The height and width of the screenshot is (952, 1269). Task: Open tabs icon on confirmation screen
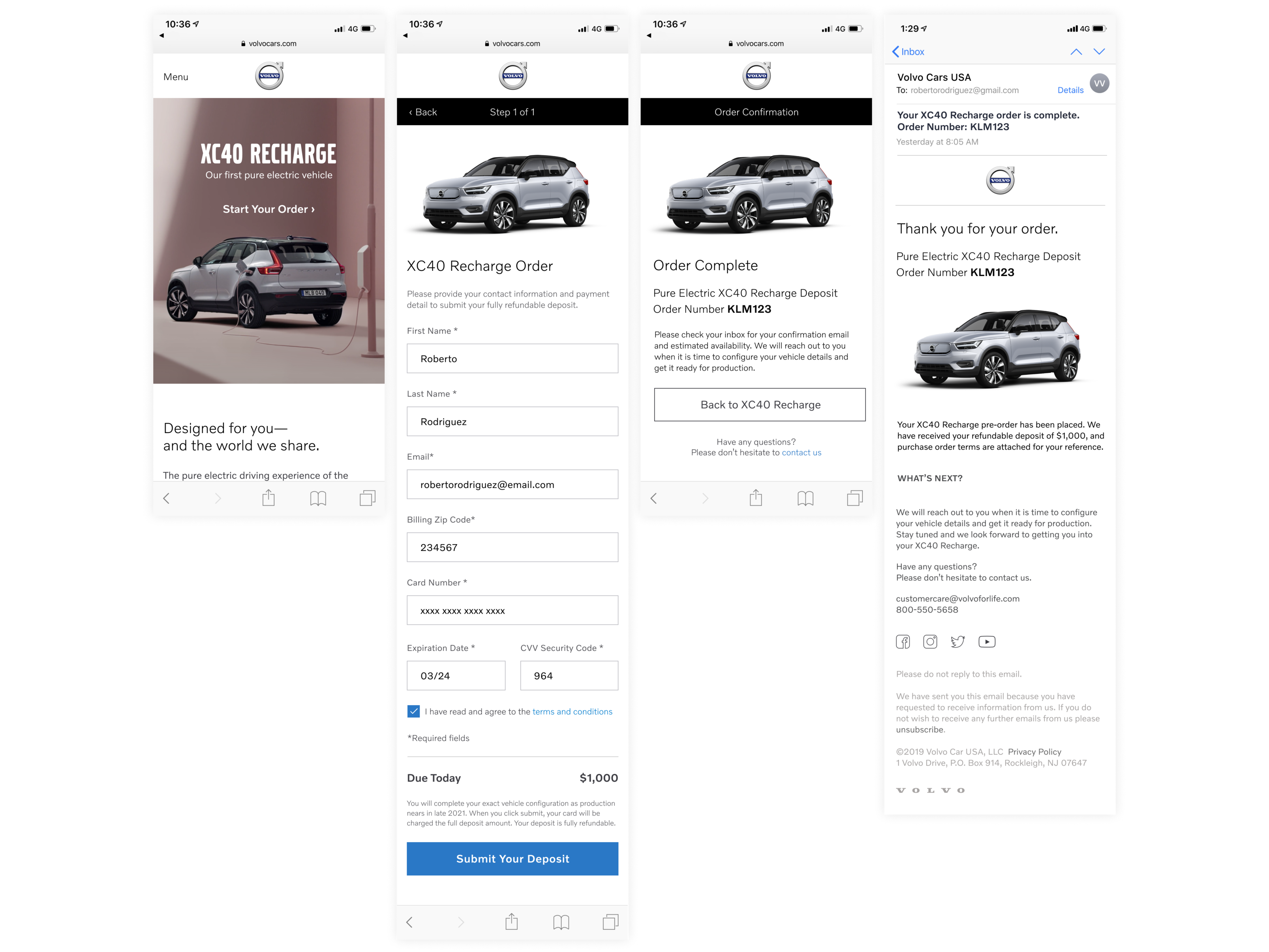[x=855, y=498]
